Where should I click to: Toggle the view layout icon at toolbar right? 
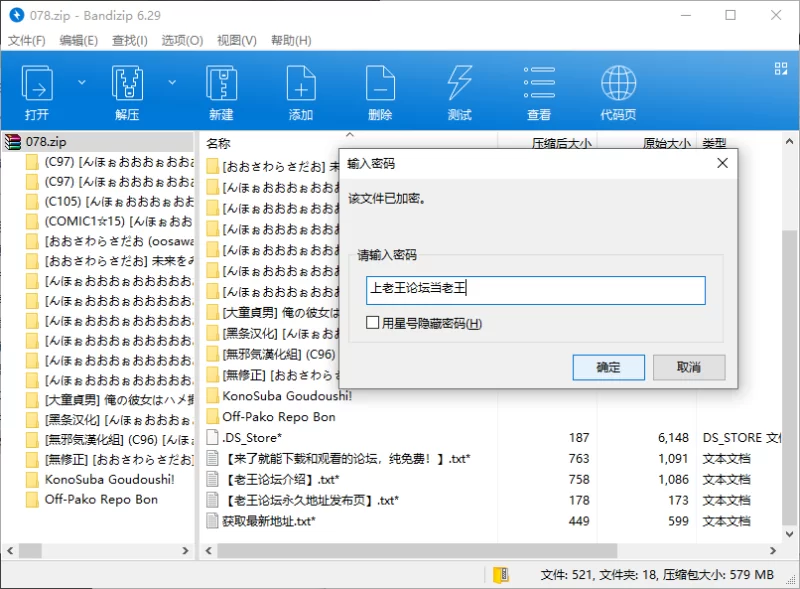[x=781, y=69]
